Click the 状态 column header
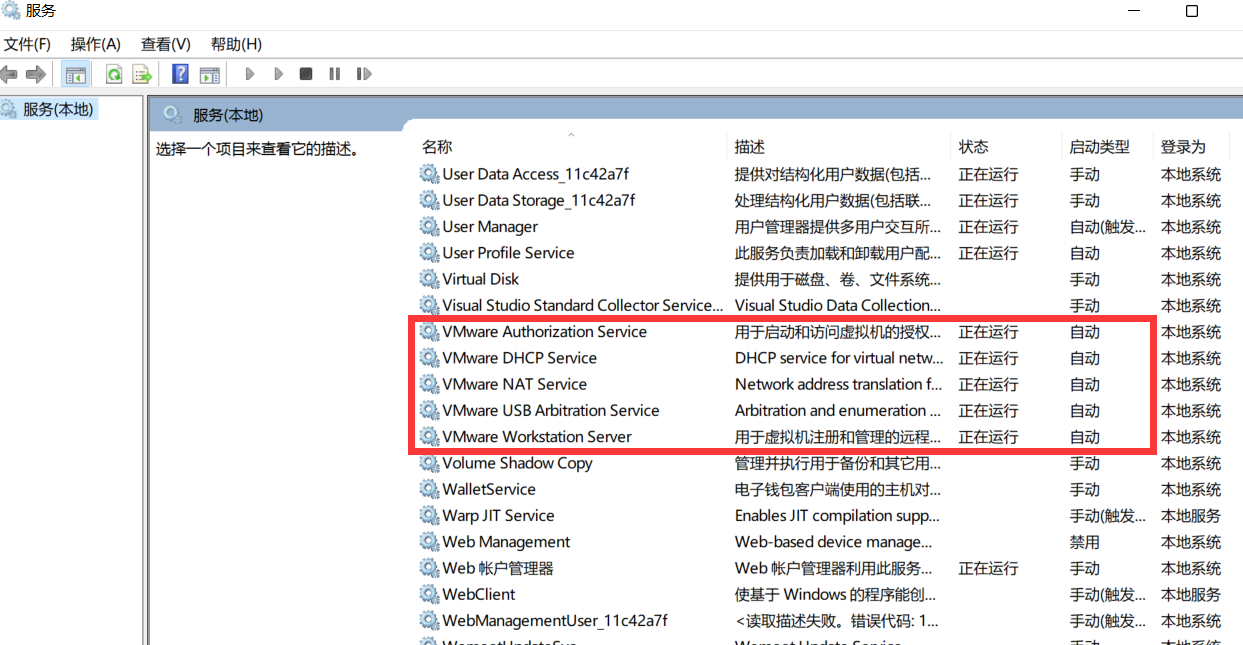 (973, 146)
